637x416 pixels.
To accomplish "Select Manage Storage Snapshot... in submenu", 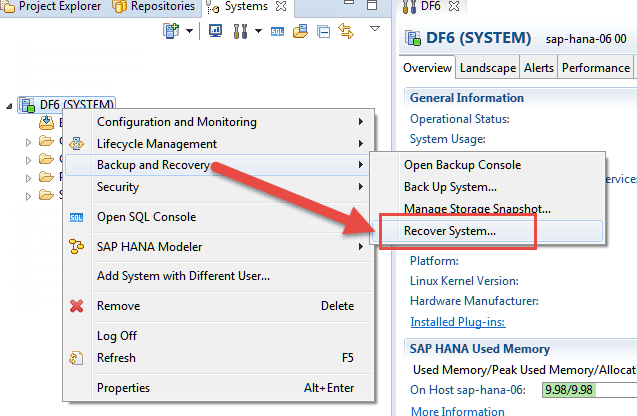I will (488, 209).
